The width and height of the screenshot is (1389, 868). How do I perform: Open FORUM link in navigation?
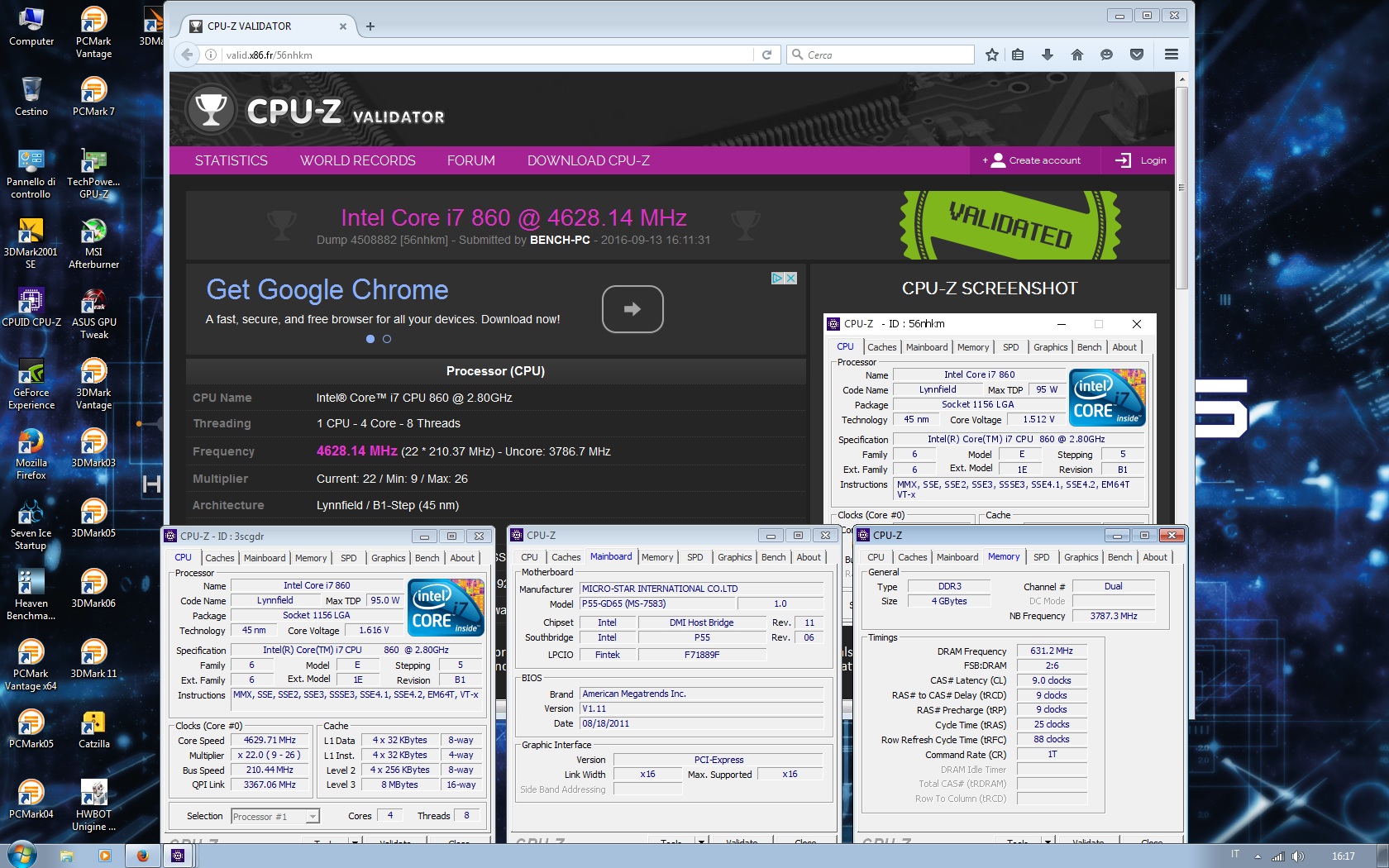coord(471,160)
